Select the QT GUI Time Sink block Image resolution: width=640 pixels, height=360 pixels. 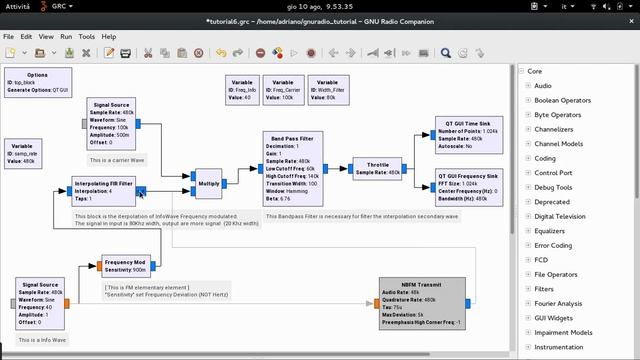pos(469,135)
